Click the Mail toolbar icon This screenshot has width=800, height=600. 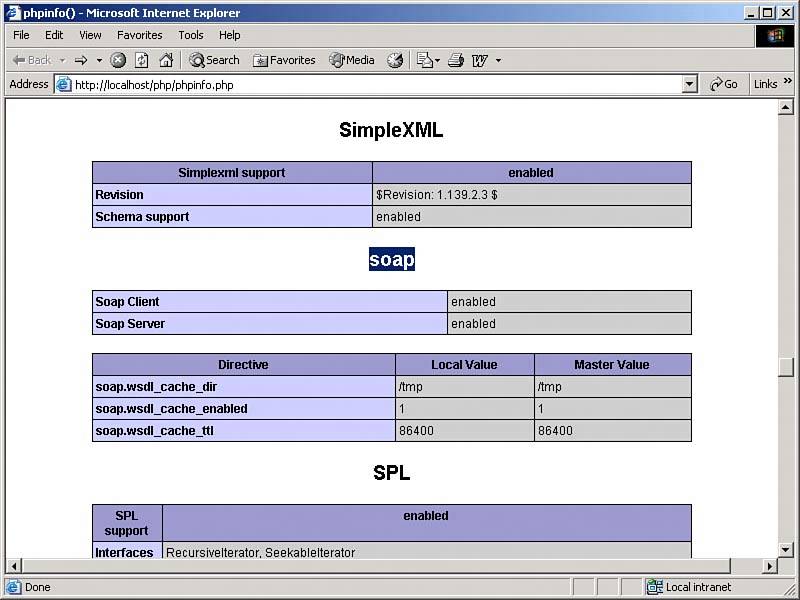(x=424, y=60)
